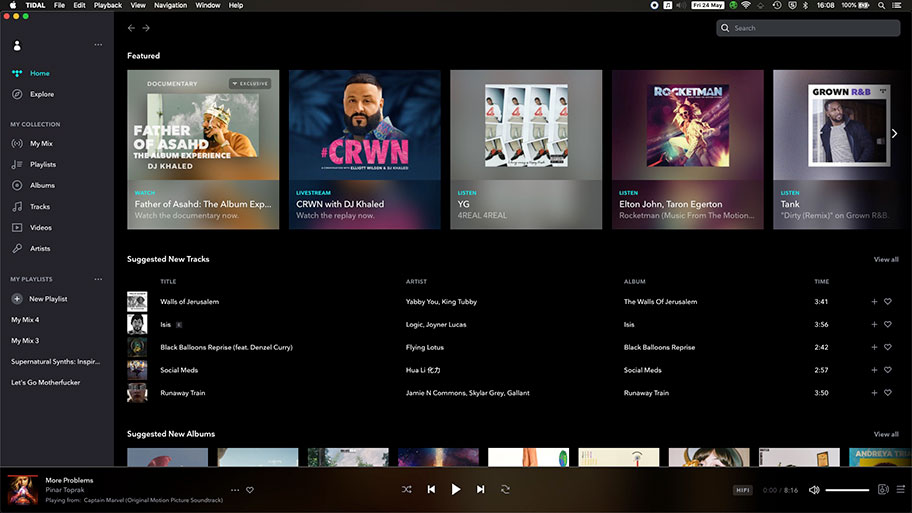This screenshot has height=513, width=912.
Task: Open the File menu
Action: (x=59, y=5)
